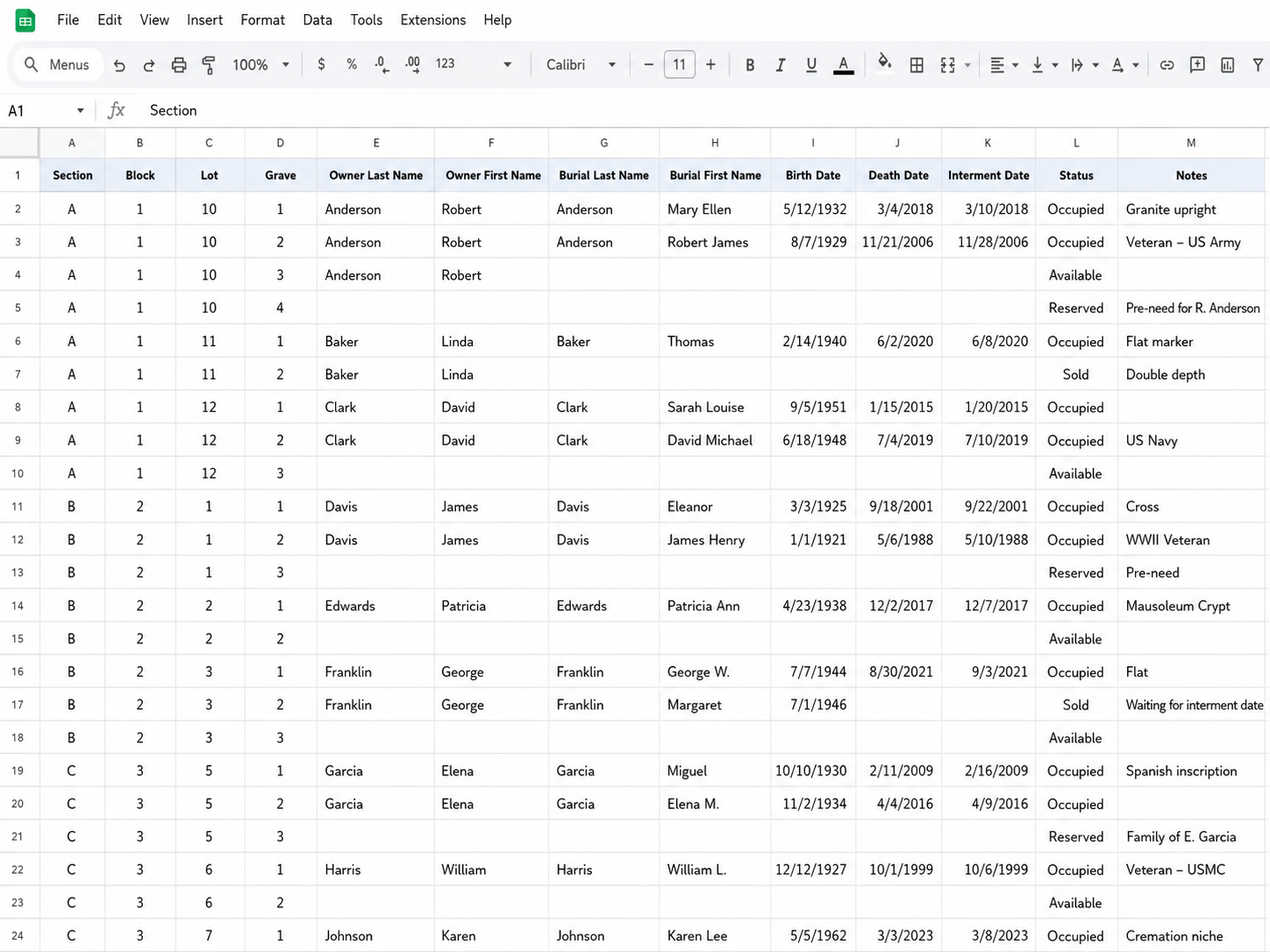
Task: Select the cell reading Cremation niche
Action: (1191, 935)
